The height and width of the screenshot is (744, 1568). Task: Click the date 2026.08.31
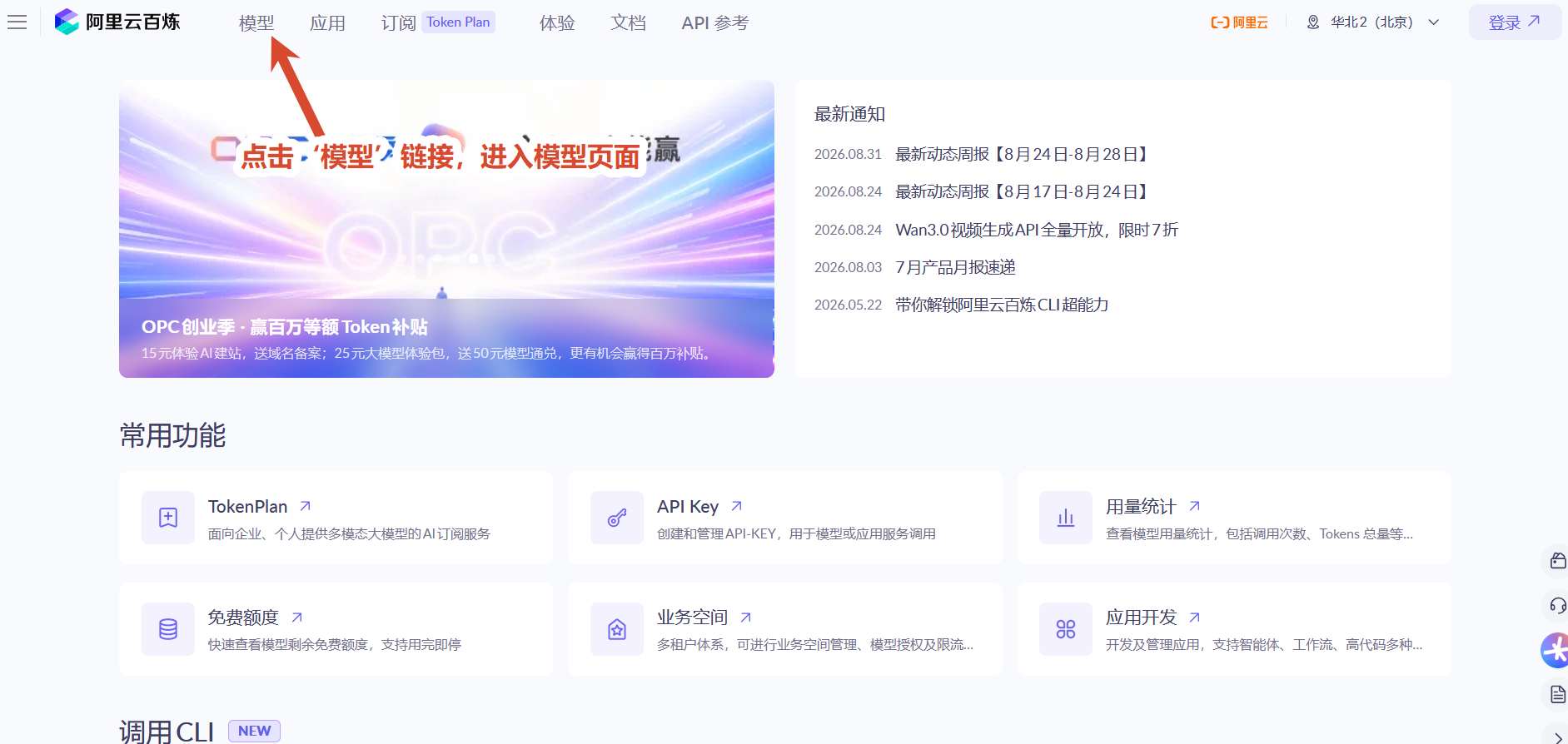click(848, 154)
